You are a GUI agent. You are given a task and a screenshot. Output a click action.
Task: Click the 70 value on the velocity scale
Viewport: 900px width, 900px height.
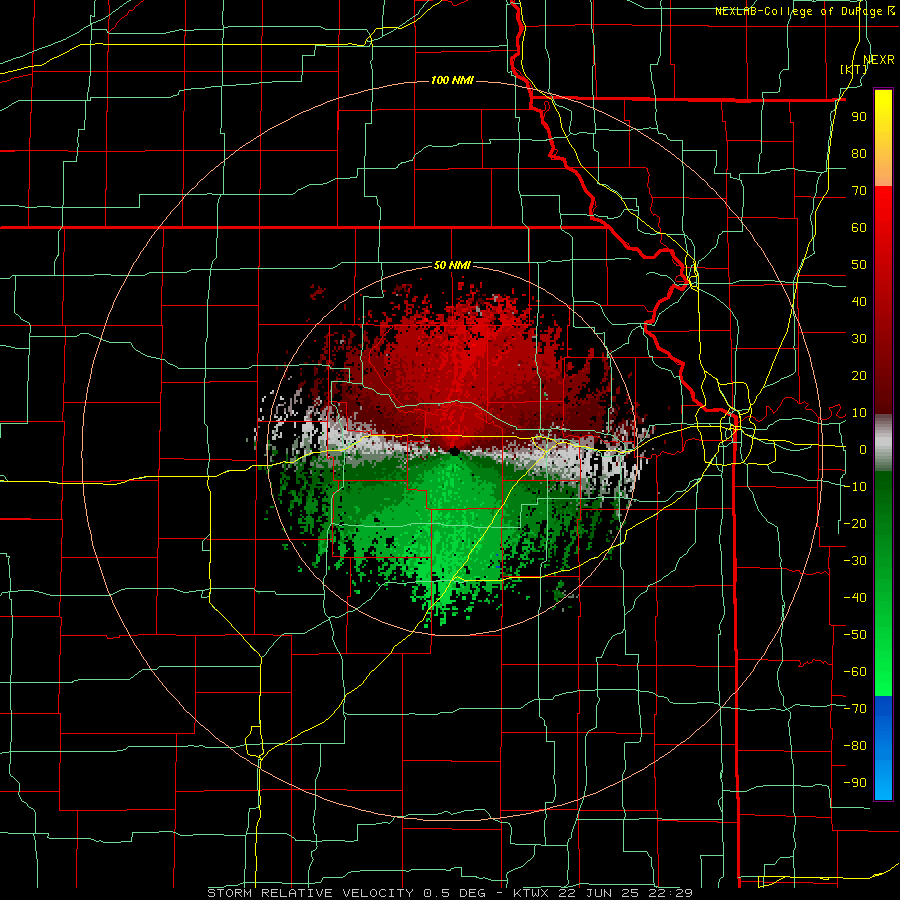(x=859, y=191)
